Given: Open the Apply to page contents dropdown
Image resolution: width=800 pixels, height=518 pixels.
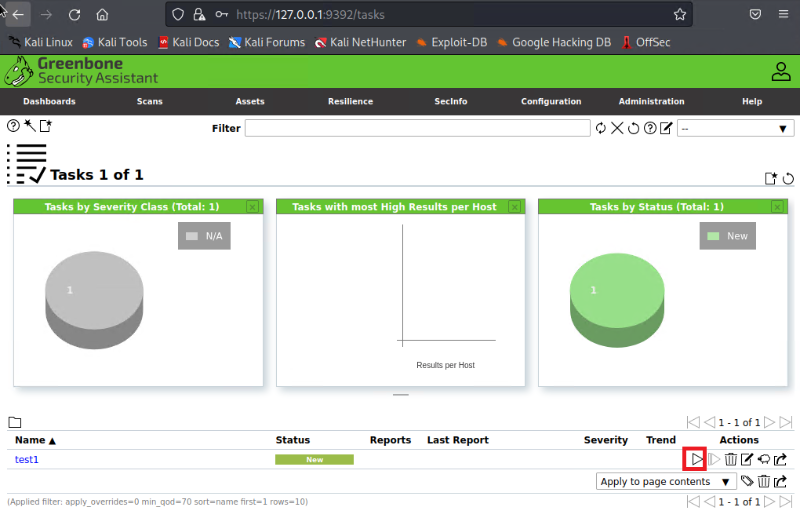Looking at the screenshot, I should click(x=665, y=481).
